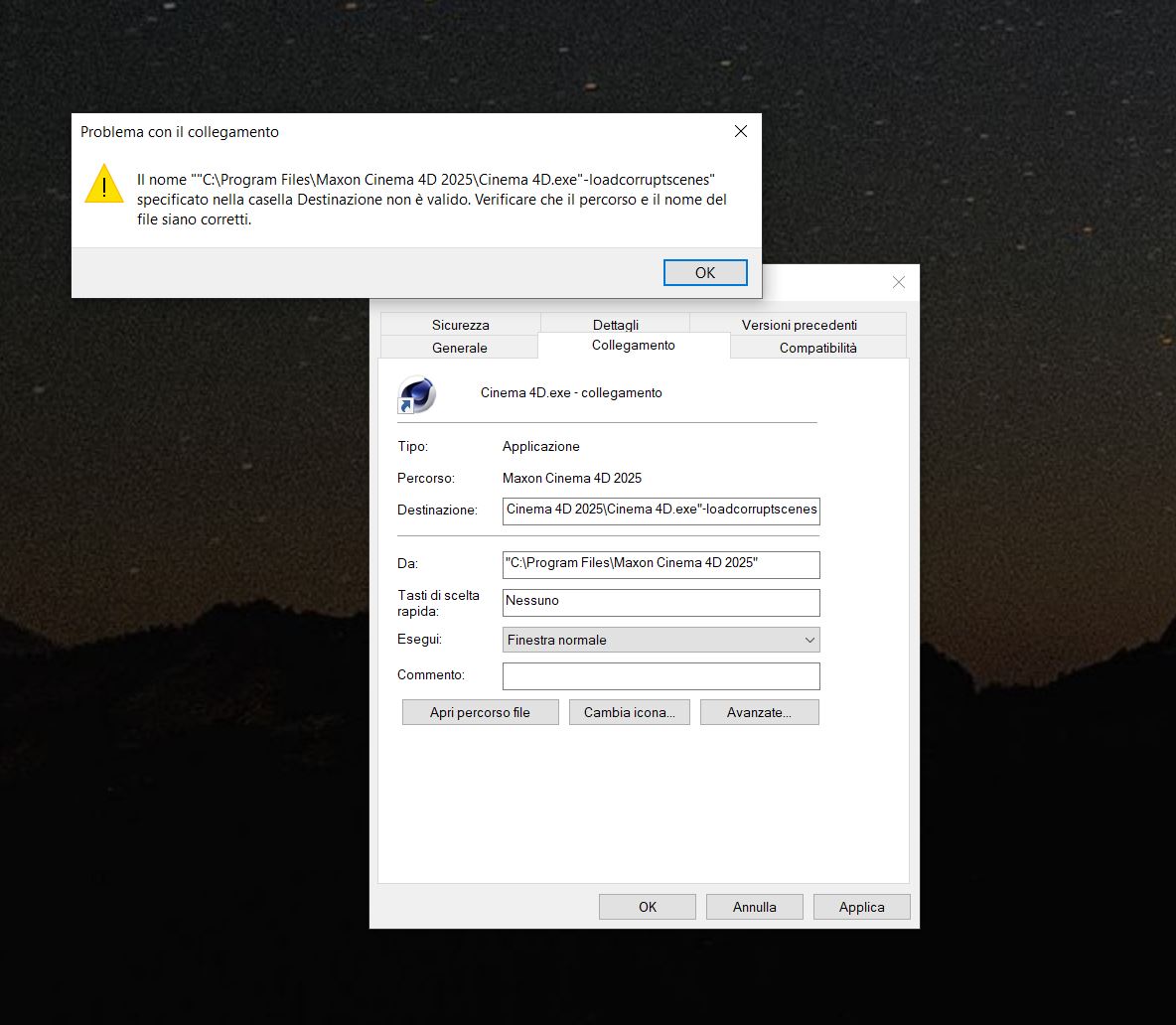Screen dimensions: 1176x1025
Task: Click into the empty Commento field
Action: click(661, 676)
